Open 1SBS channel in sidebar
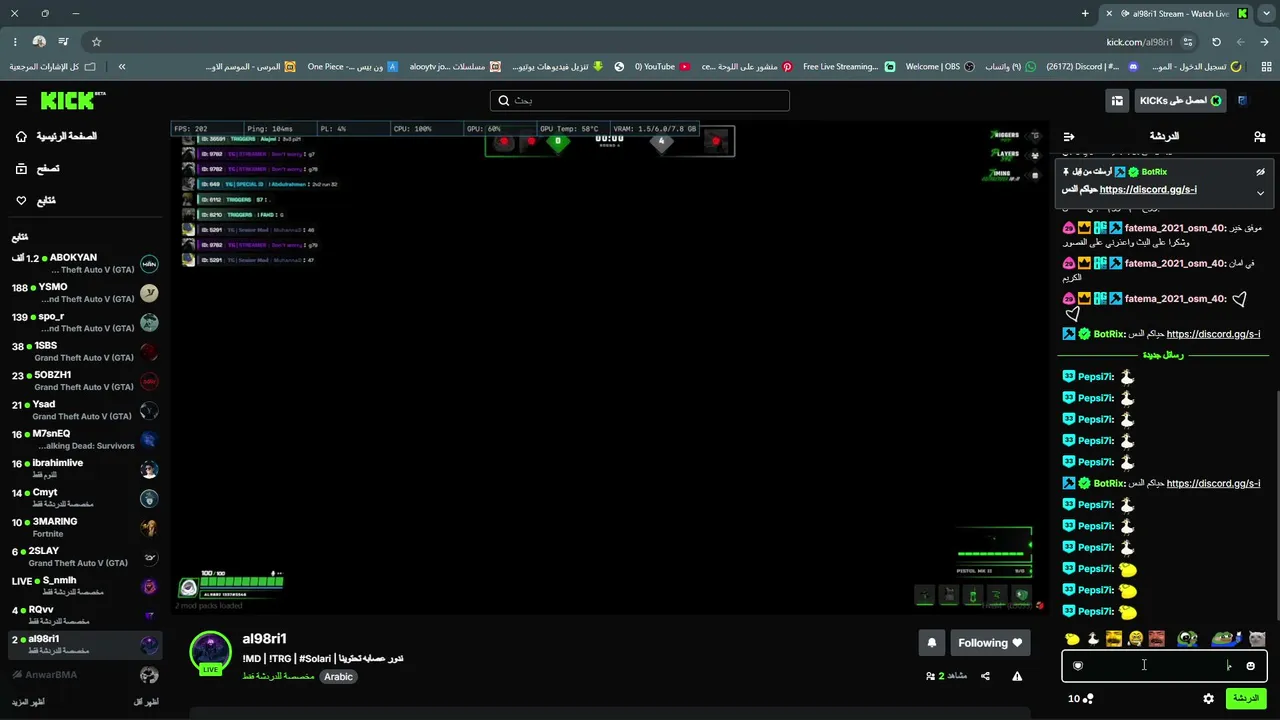 tap(84, 352)
